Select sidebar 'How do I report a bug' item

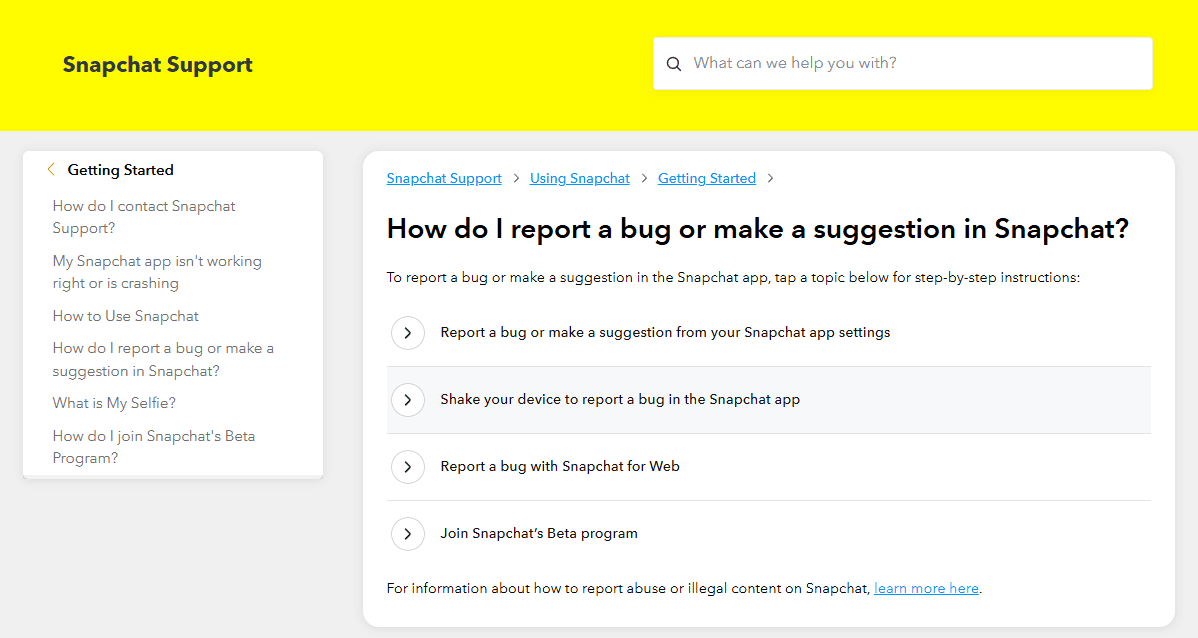pos(163,360)
